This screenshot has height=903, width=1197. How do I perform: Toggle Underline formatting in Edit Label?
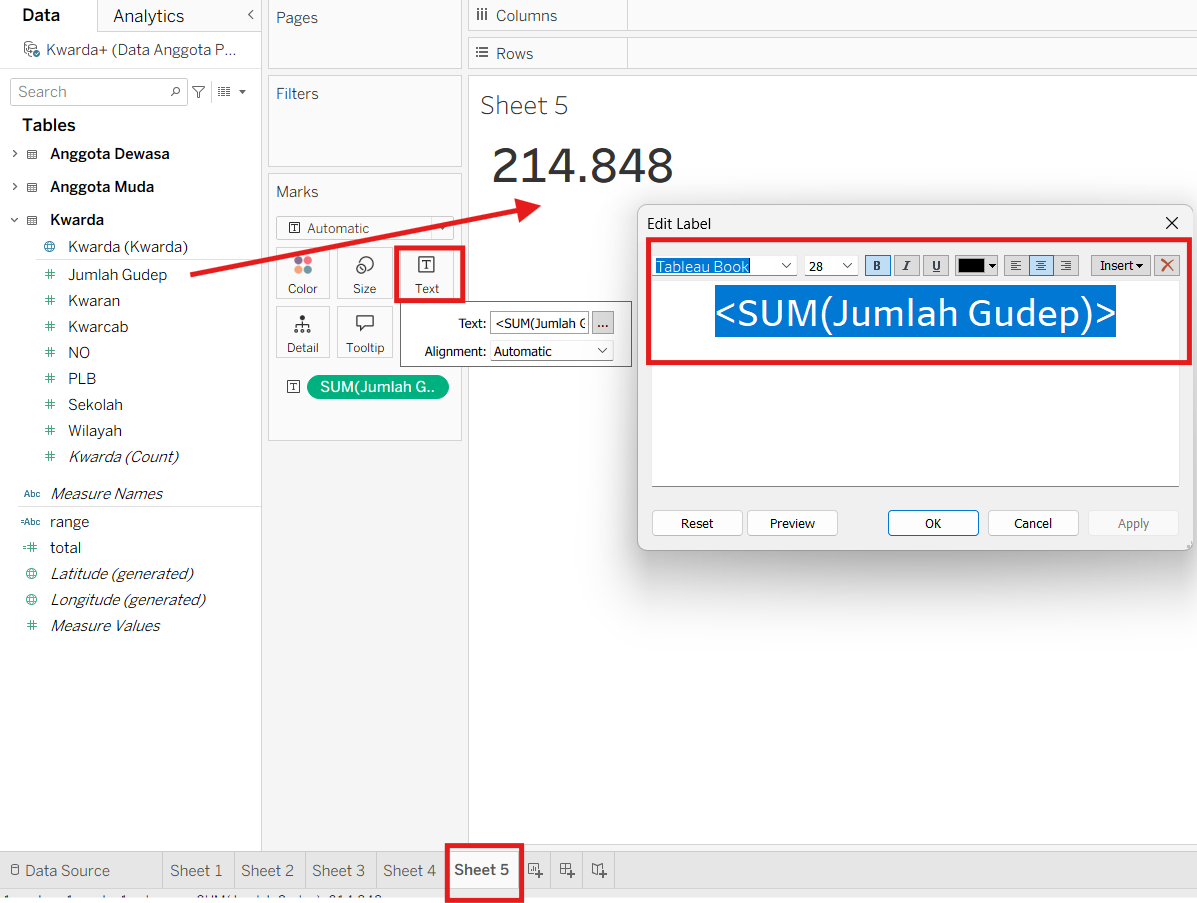click(936, 265)
